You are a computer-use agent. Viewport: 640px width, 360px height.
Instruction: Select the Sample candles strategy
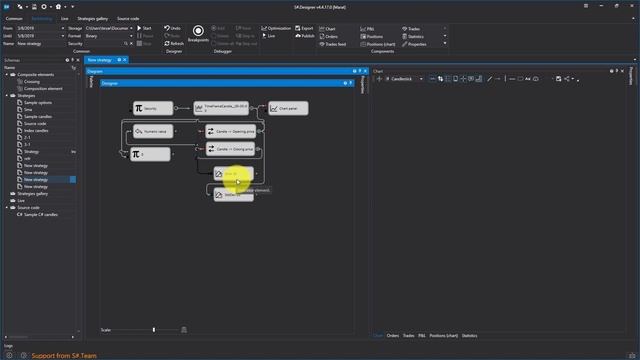(38, 117)
